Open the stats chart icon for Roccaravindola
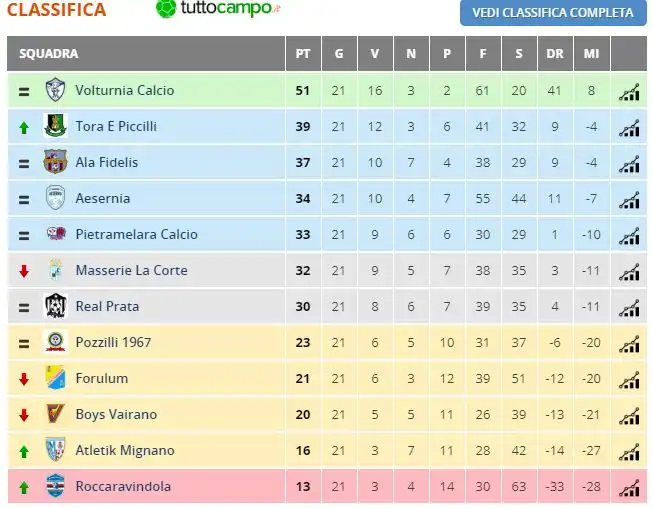The height and width of the screenshot is (508, 653). [x=629, y=488]
